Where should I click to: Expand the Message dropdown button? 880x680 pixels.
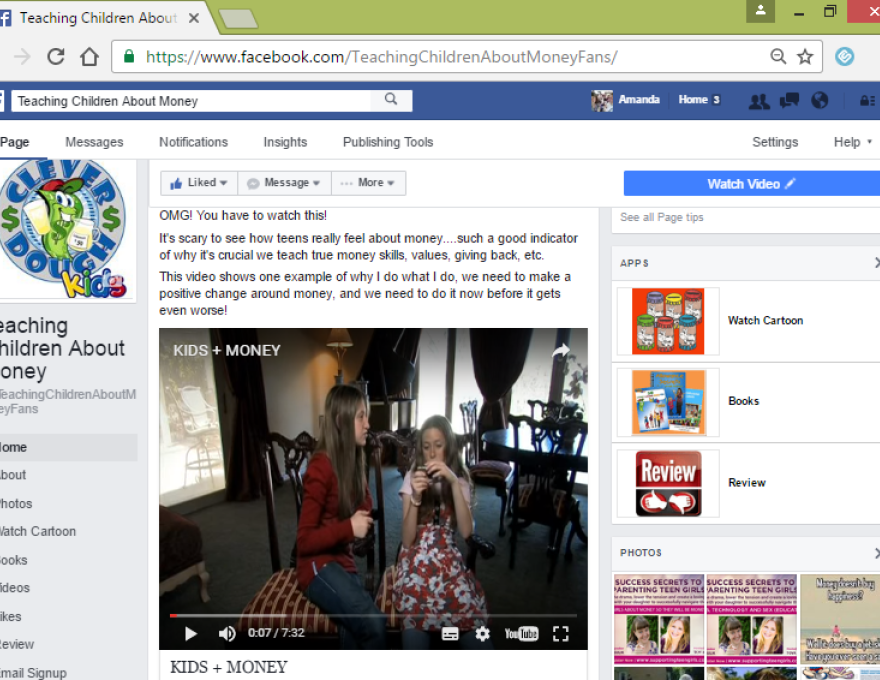pyautogui.click(x=285, y=183)
